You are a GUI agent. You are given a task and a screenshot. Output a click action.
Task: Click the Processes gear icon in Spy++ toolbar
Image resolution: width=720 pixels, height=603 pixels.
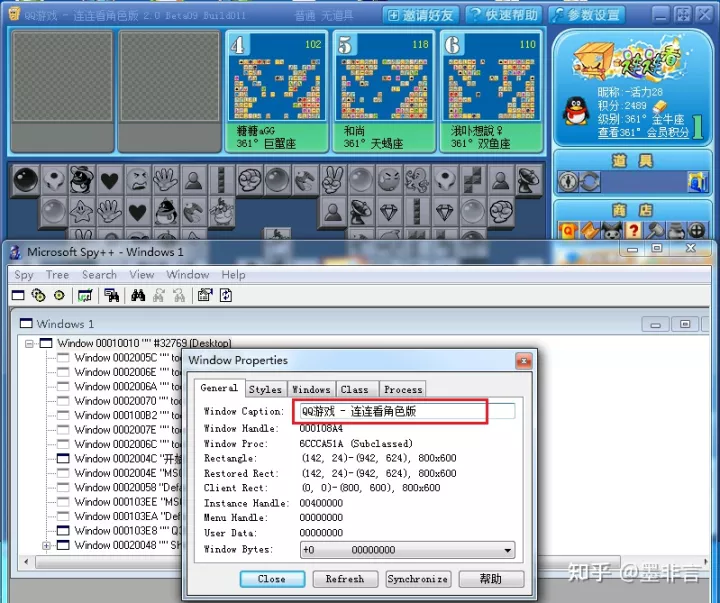(x=39, y=295)
